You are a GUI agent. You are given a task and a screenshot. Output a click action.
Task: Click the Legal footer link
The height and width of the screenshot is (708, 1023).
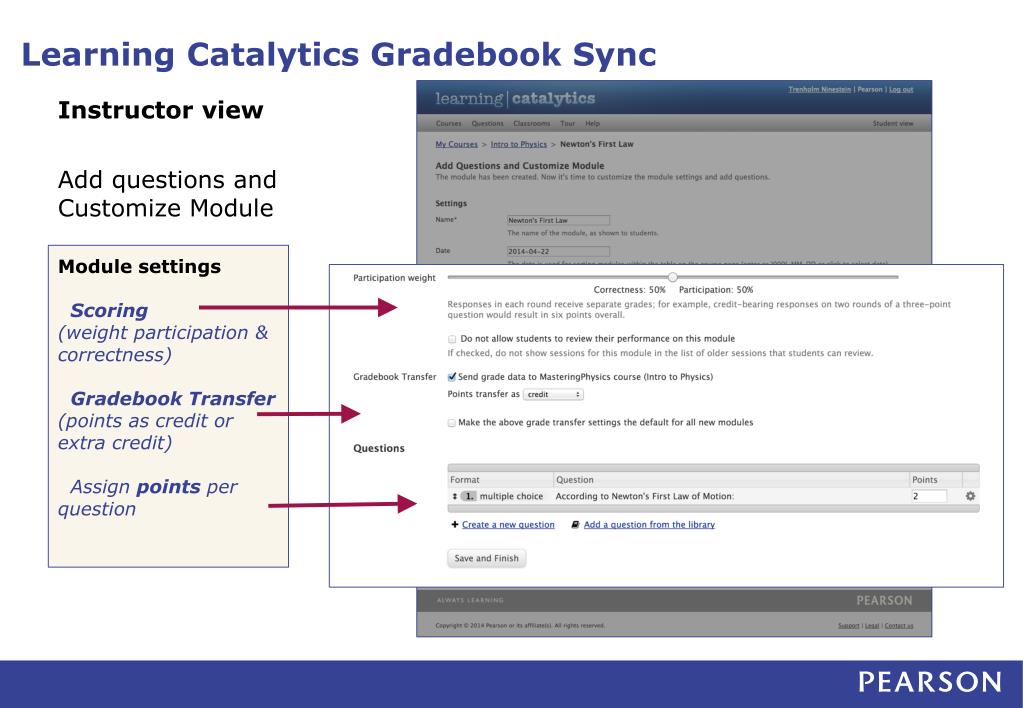872,626
